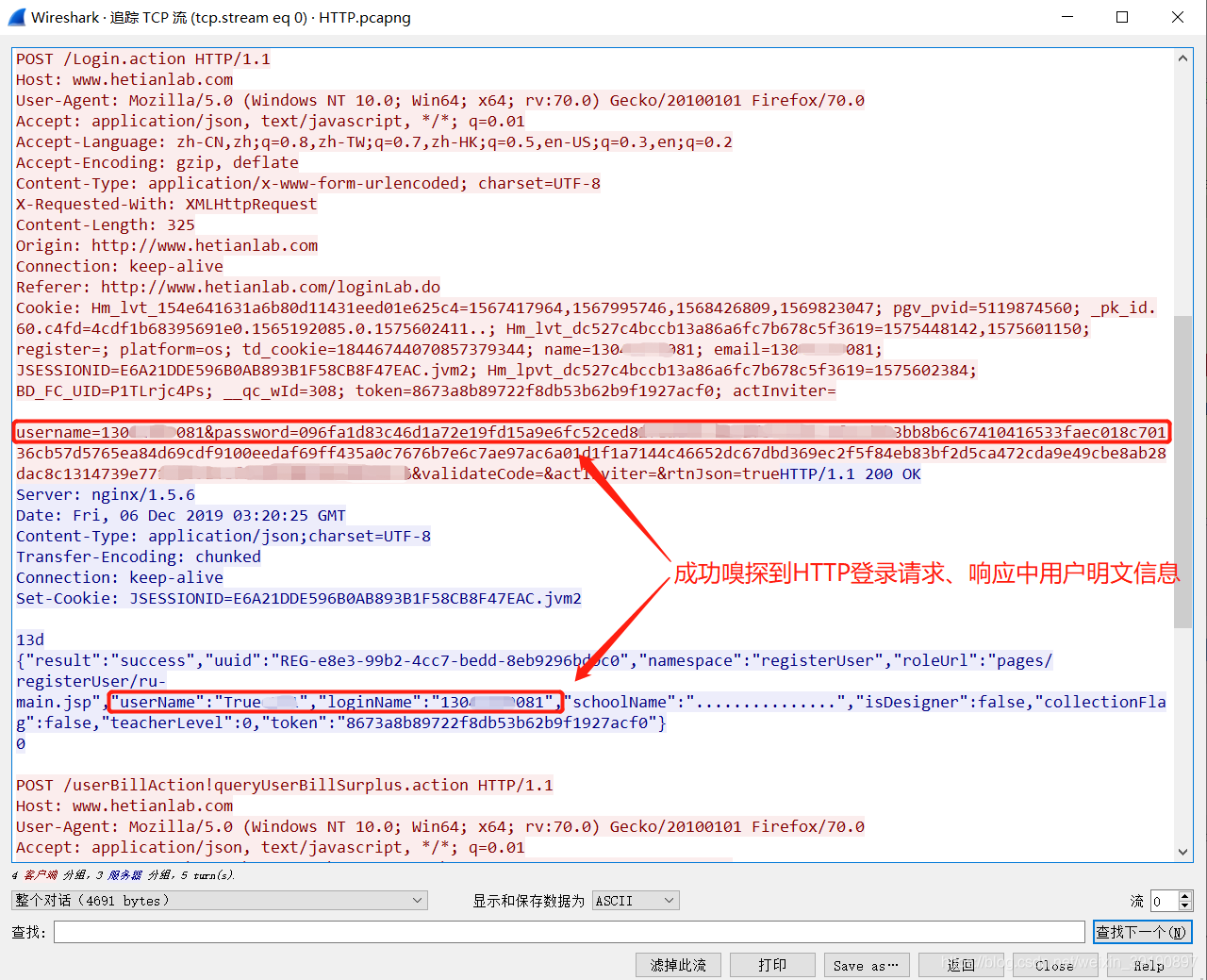Click the stream number input field
This screenshot has width=1207, height=980.
coord(1165,901)
